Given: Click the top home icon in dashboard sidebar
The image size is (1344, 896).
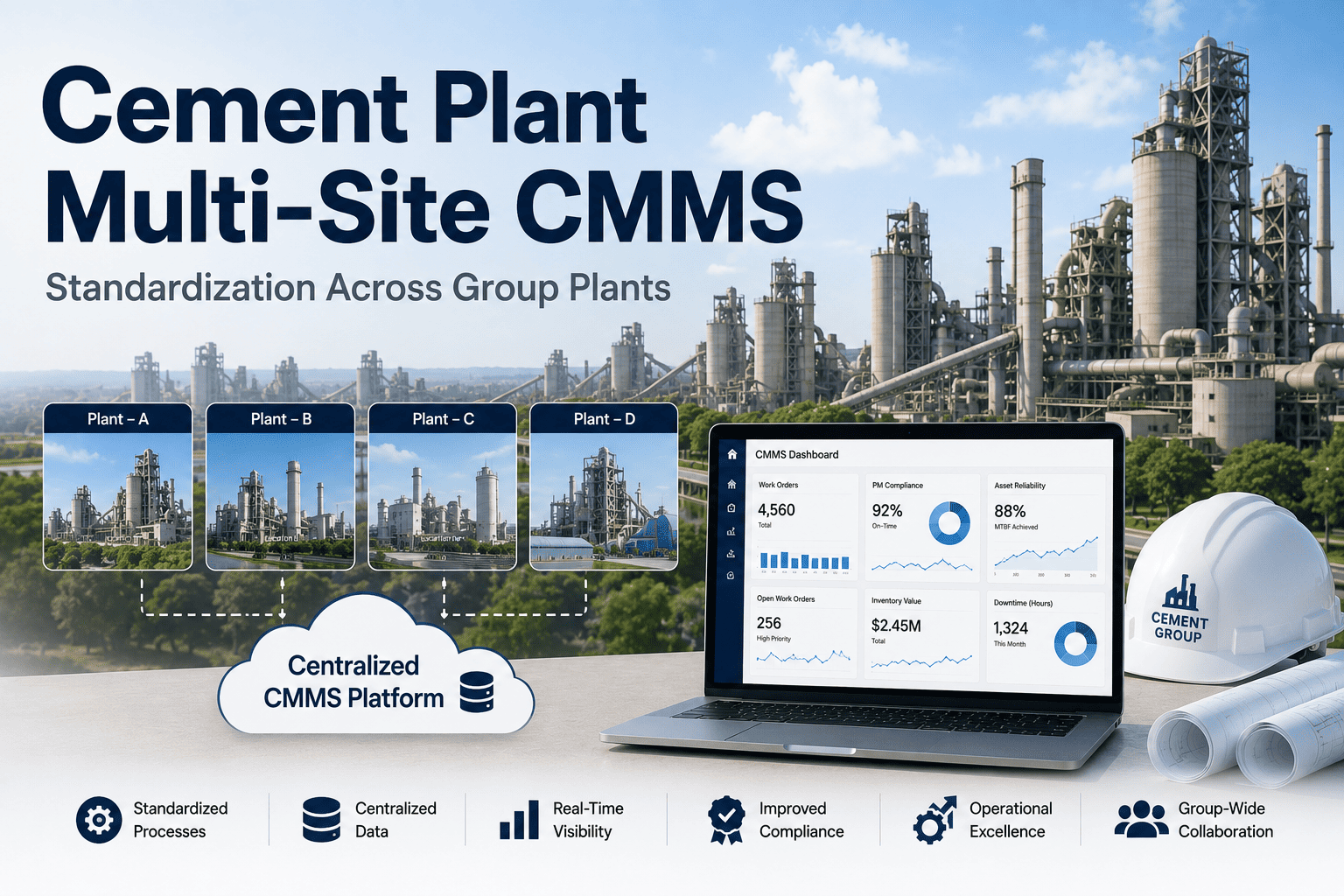Looking at the screenshot, I should tap(732, 454).
